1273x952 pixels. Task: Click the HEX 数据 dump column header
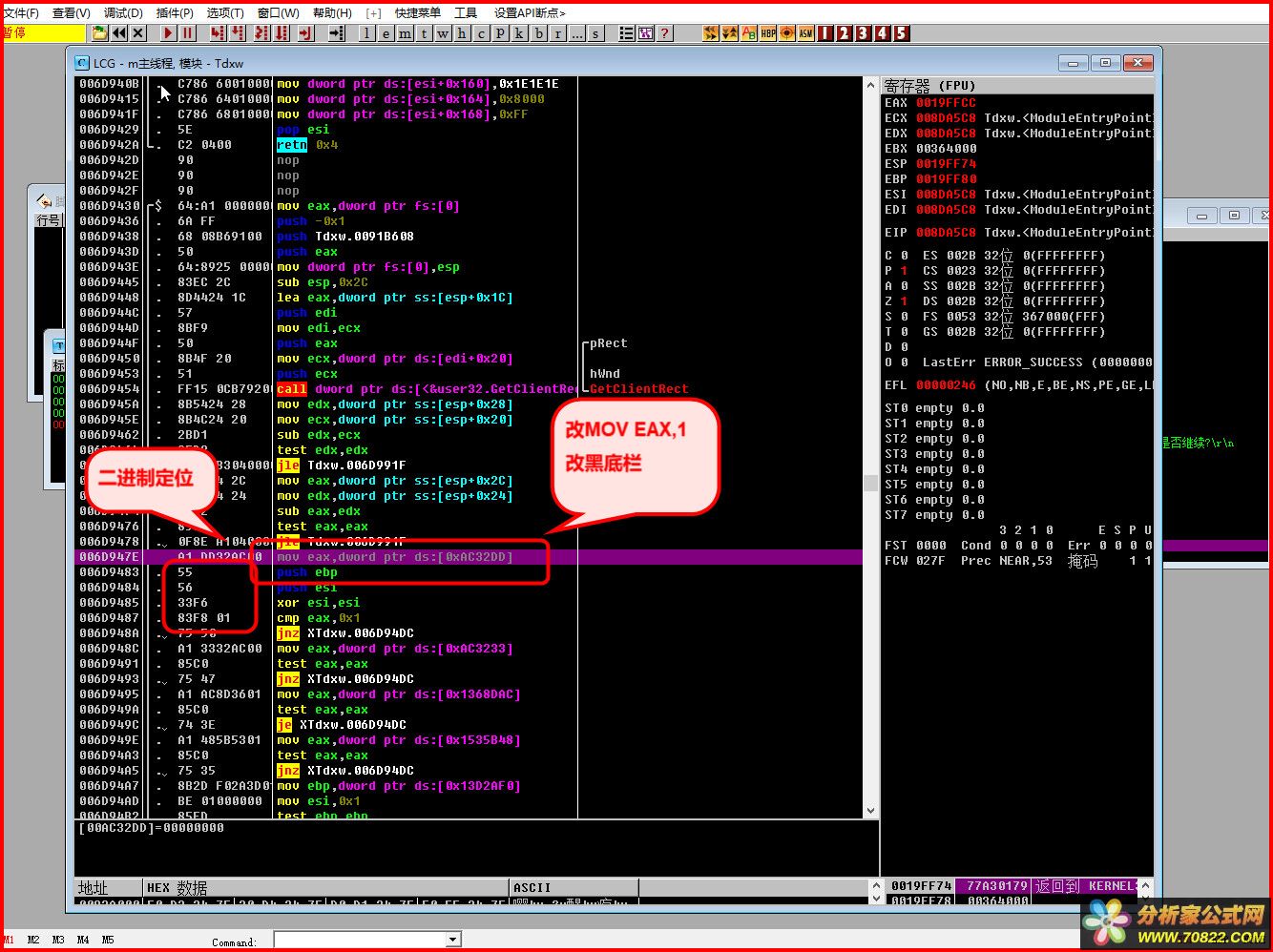(325, 888)
